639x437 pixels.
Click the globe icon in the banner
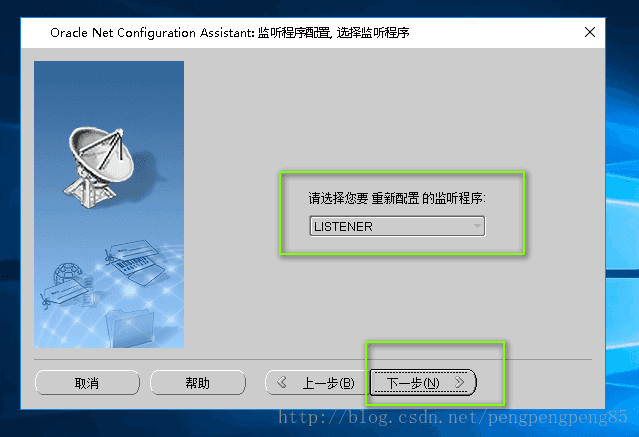click(x=66, y=274)
